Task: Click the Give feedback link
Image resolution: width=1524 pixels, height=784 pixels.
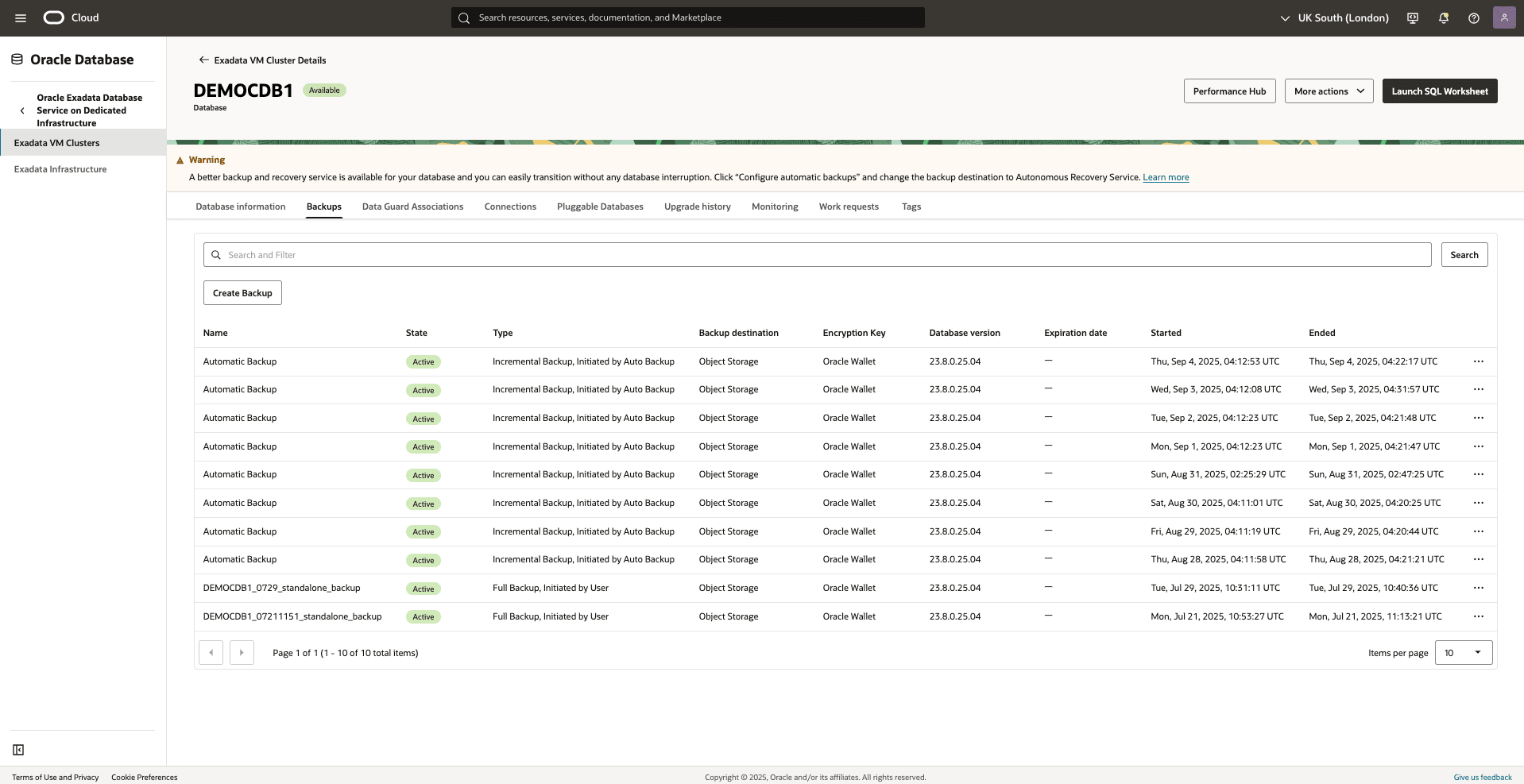Action: [x=1482, y=777]
